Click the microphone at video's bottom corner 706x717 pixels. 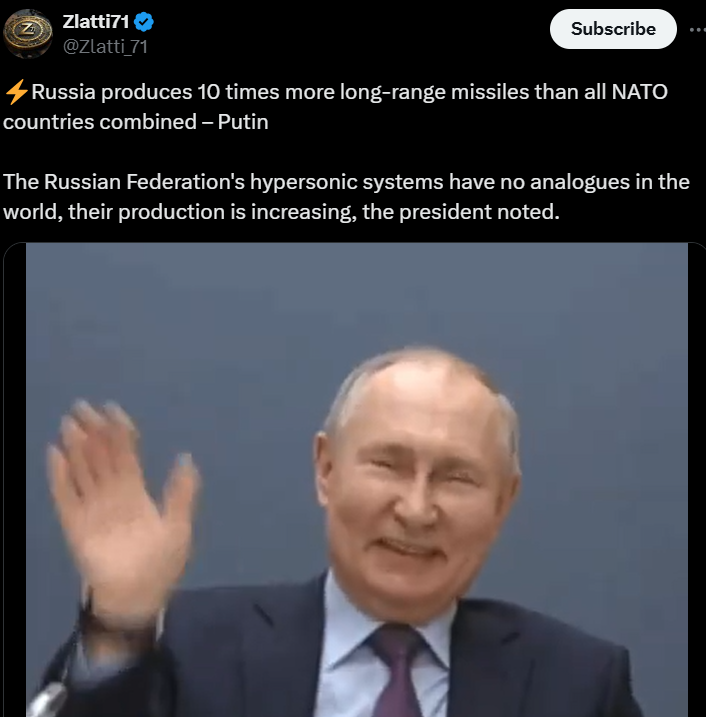pyautogui.click(x=46, y=700)
